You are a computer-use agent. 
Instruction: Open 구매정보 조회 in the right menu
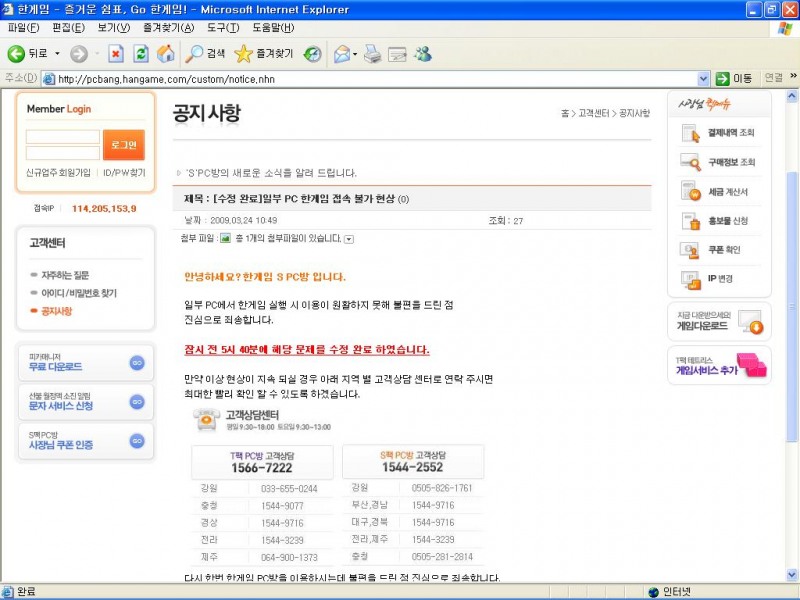pos(719,162)
